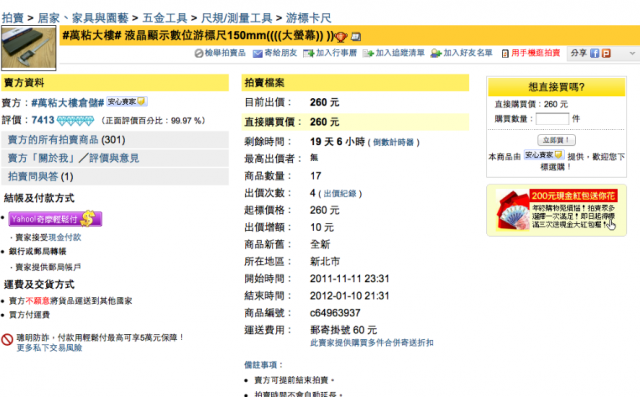Open 拍賣問與答 (1) tab
Image resolution: width=640 pixels, height=397 pixels.
(x=115, y=177)
